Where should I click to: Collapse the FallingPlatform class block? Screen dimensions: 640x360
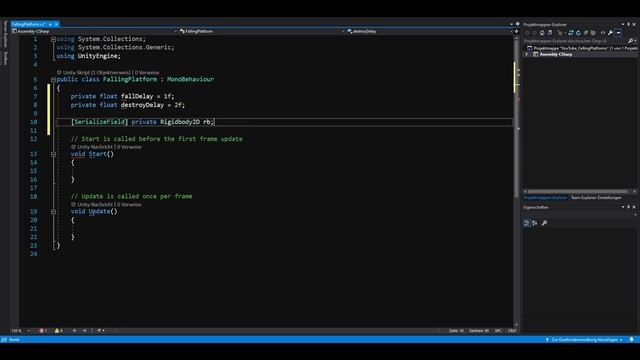tap(53, 80)
